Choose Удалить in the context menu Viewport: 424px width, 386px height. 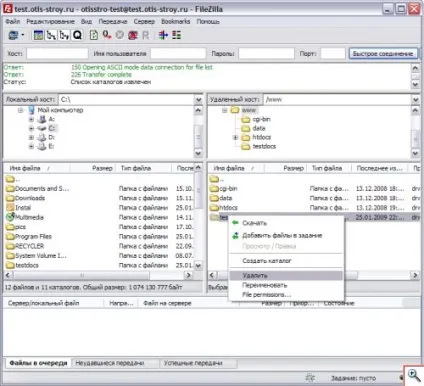(x=286, y=275)
